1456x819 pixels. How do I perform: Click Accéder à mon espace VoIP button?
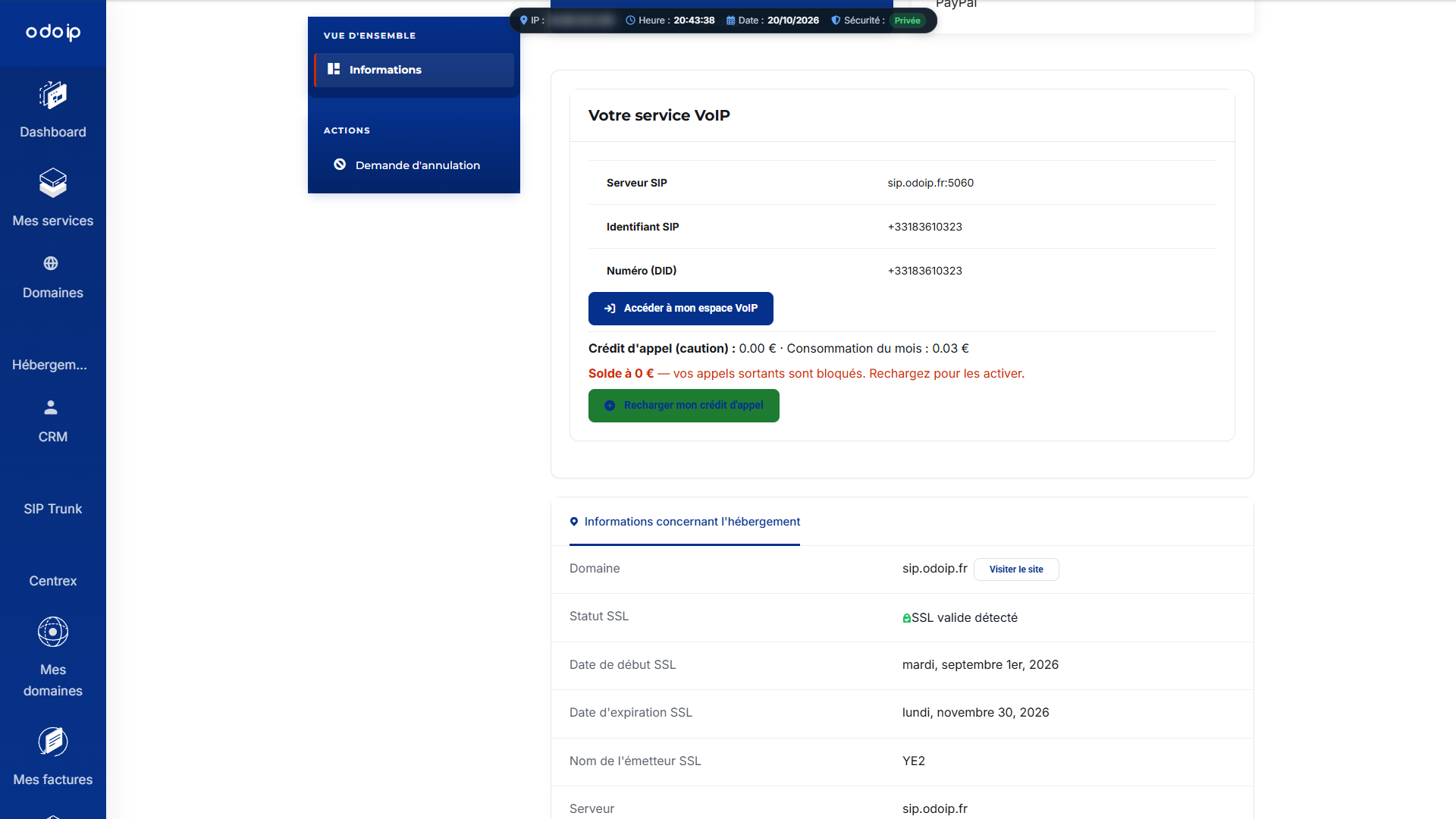tap(681, 309)
